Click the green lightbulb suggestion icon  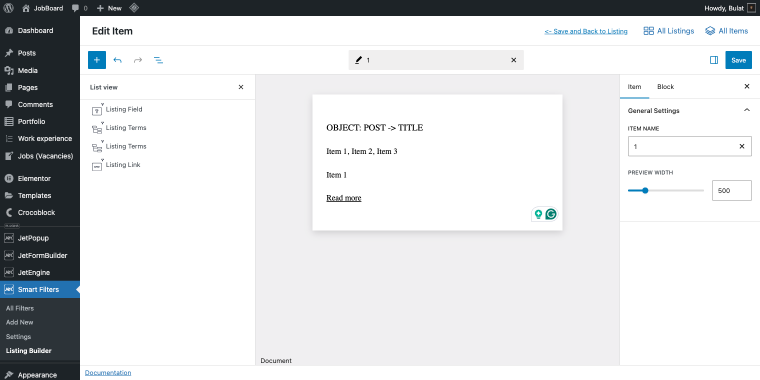click(538, 214)
